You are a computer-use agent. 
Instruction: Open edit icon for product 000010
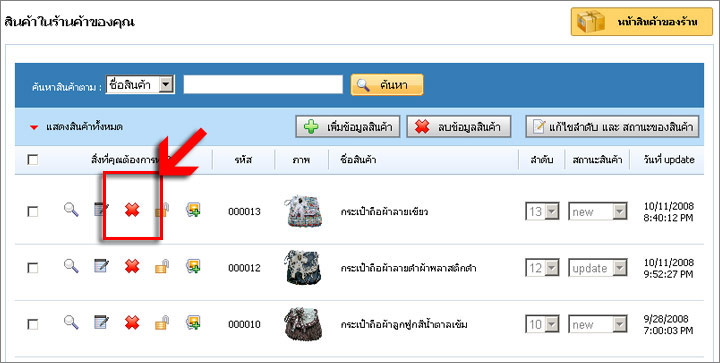tap(101, 323)
